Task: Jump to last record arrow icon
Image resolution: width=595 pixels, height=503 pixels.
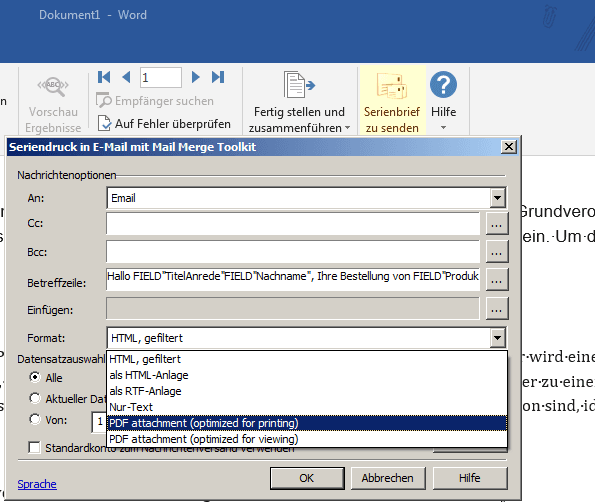Action: pos(218,77)
